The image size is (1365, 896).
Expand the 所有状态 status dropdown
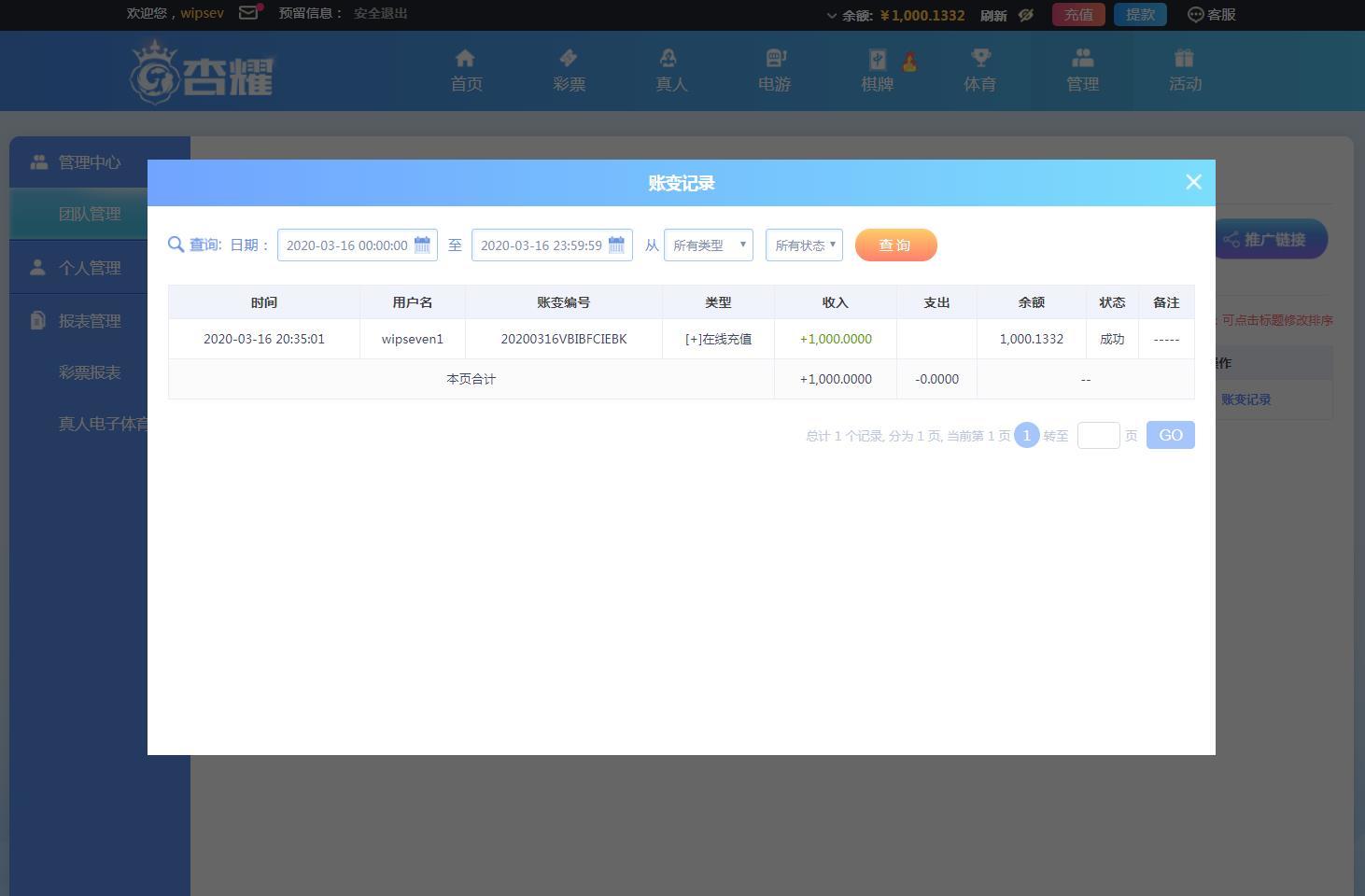(804, 245)
